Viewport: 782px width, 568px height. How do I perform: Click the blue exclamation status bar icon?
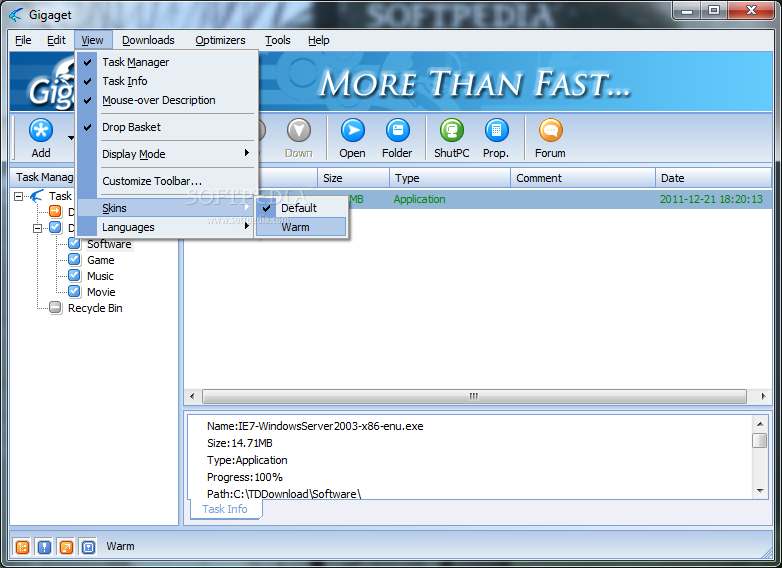click(x=44, y=547)
